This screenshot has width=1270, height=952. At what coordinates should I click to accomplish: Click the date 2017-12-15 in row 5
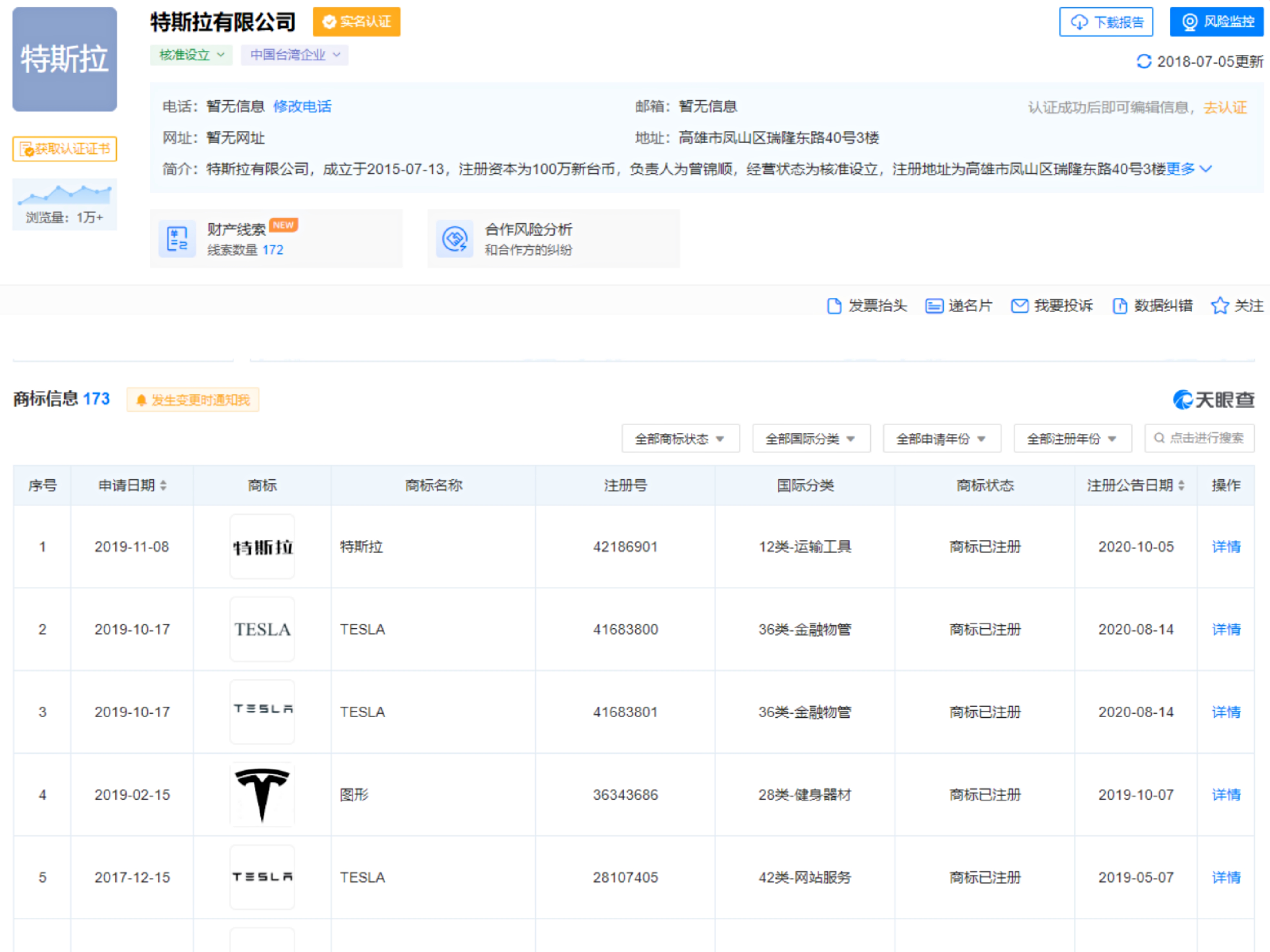[x=132, y=877]
